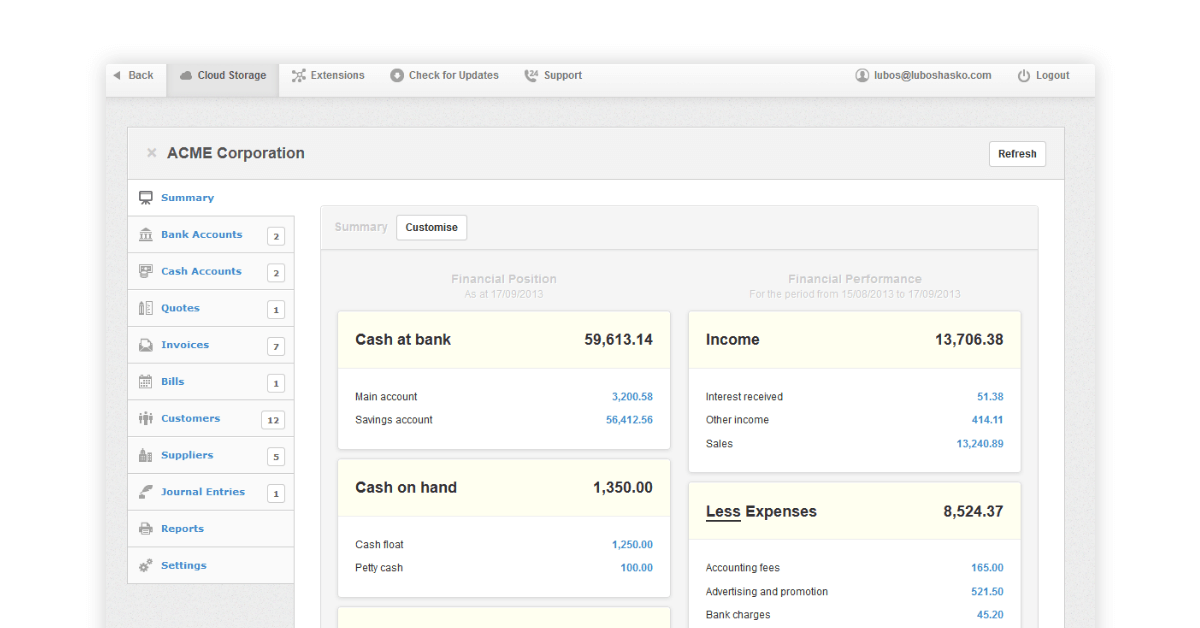Click Bank charges amount 45.20
1200x628 pixels.
[990, 615]
